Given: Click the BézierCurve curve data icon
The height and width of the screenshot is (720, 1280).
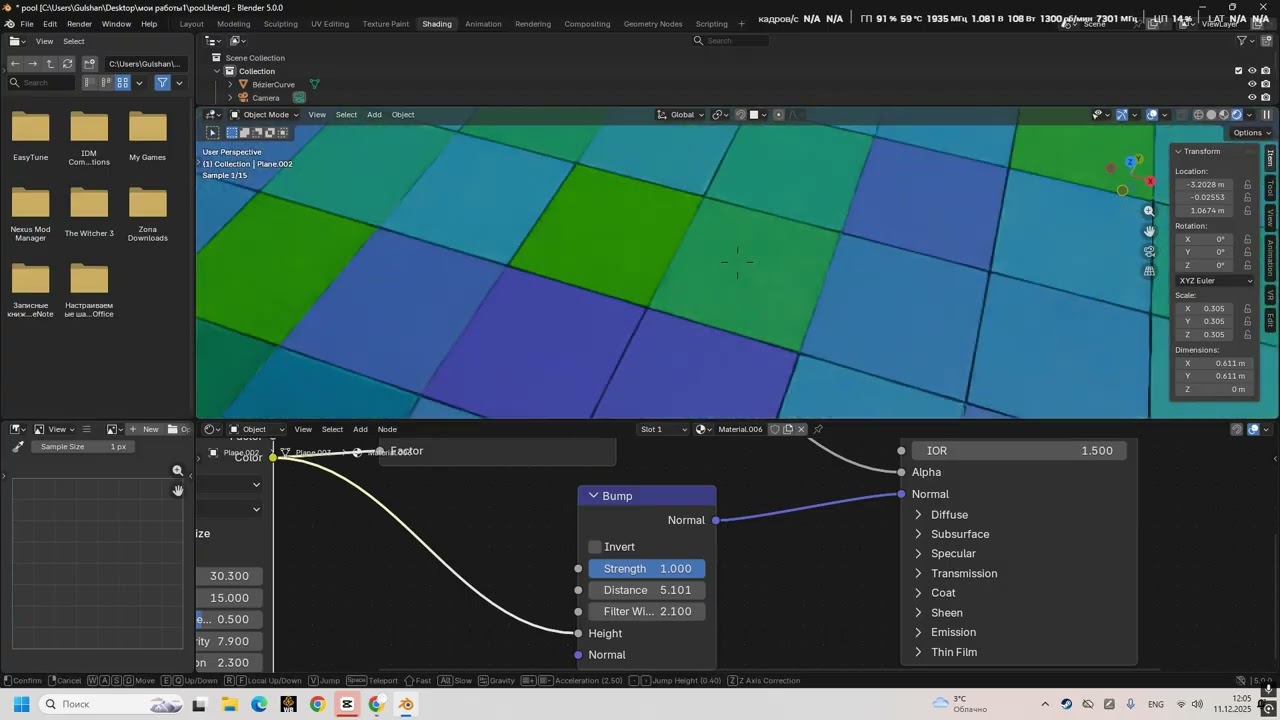Looking at the screenshot, I should pos(314,85).
